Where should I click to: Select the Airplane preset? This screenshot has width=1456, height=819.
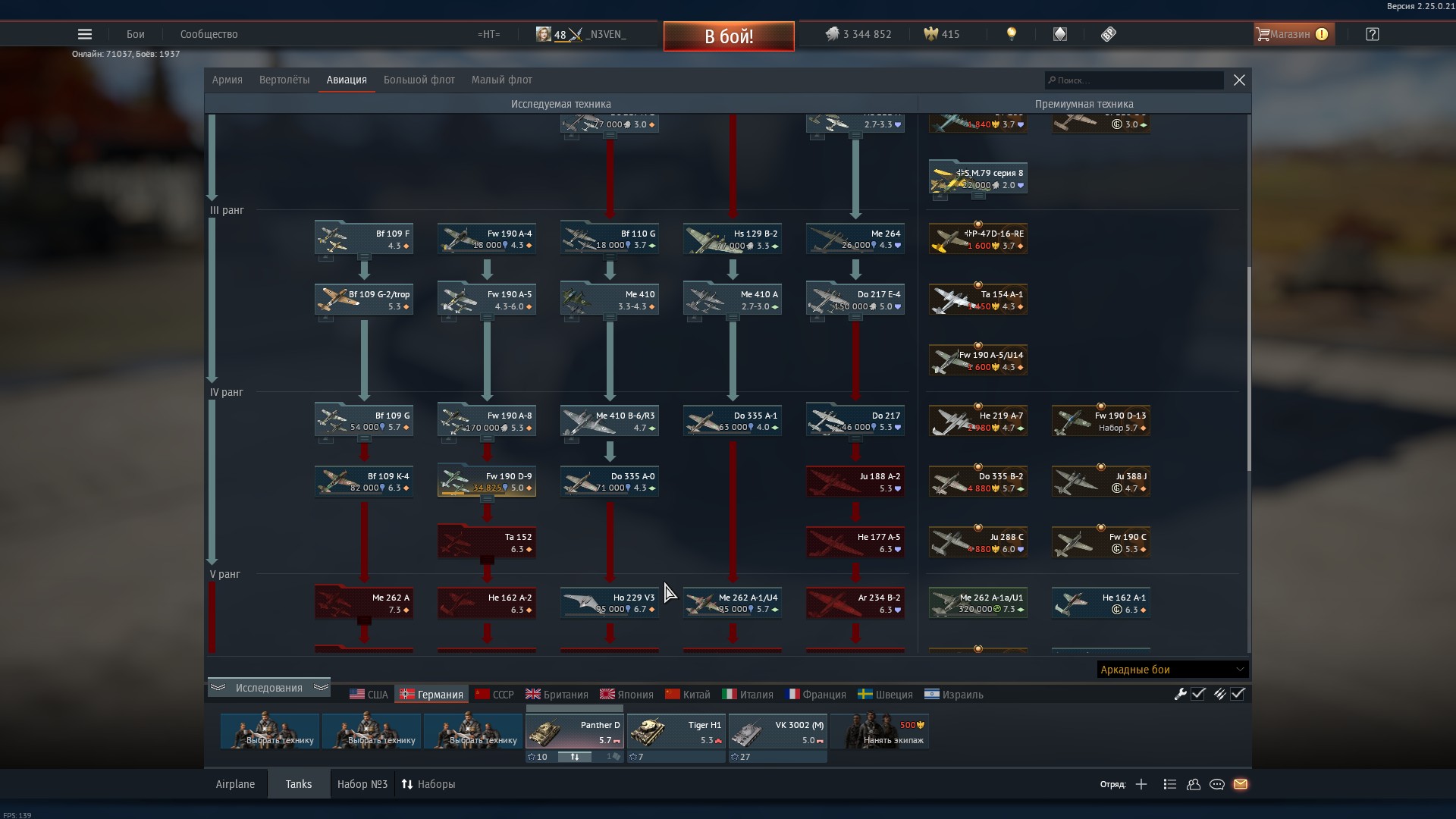click(x=235, y=784)
